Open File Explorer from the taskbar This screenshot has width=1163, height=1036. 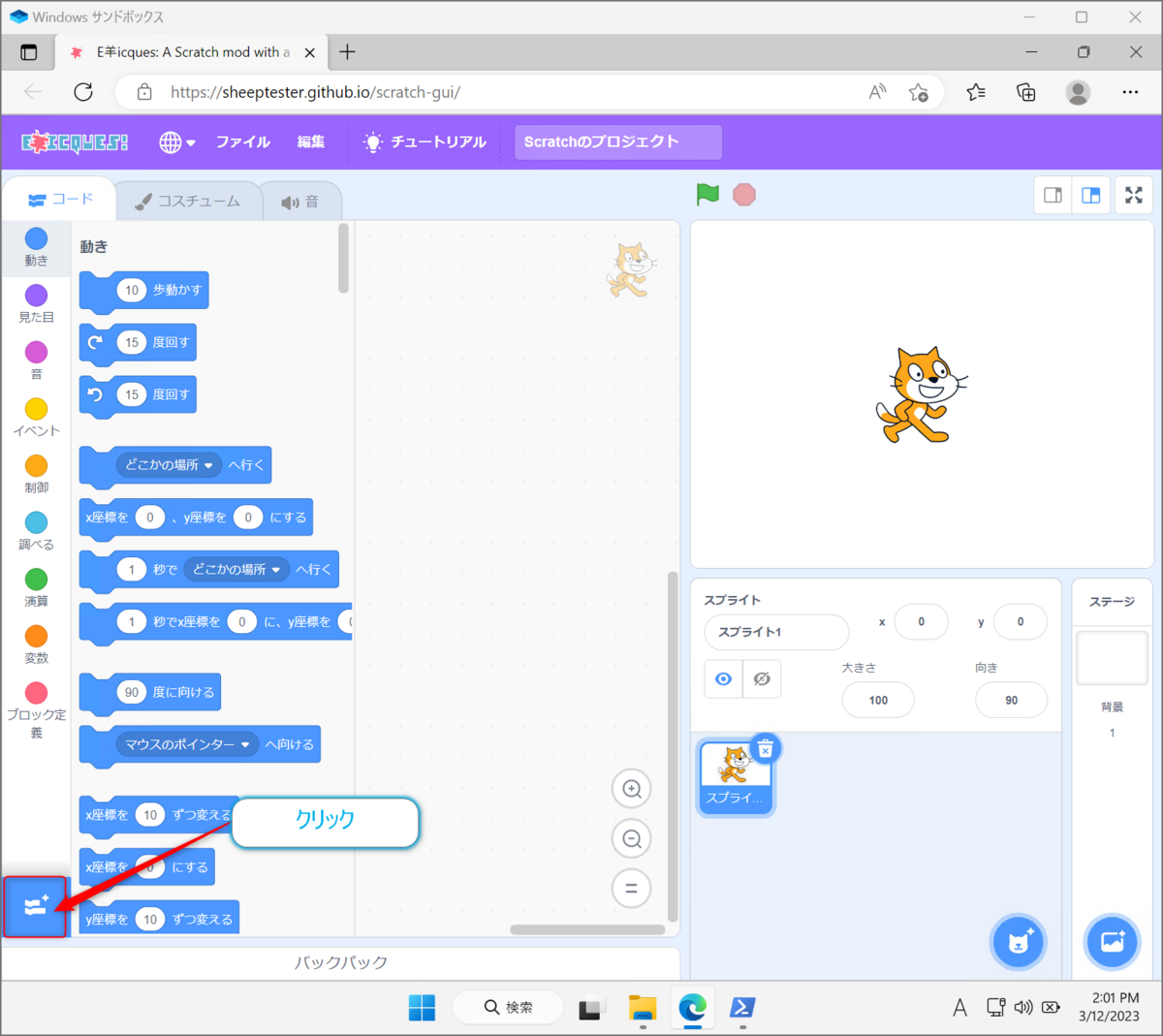[642, 1008]
